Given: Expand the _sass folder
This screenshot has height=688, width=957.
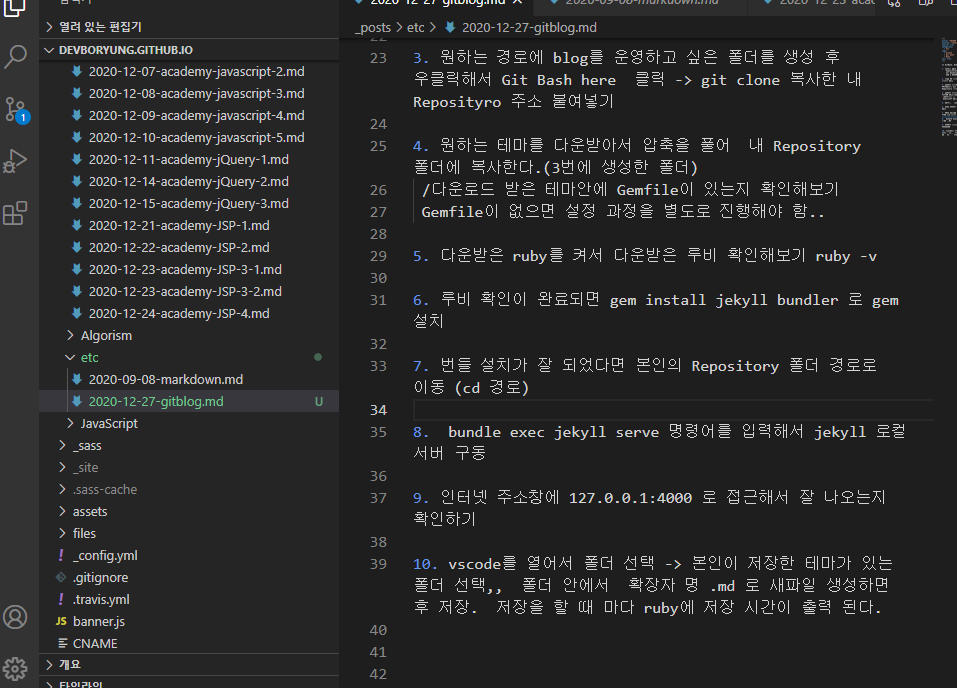Looking at the screenshot, I should [x=189, y=445].
